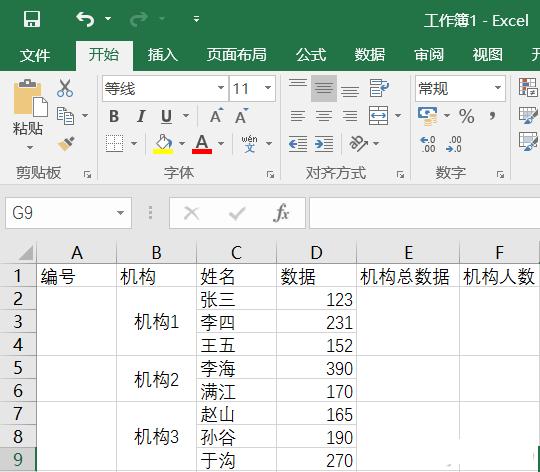Viewport: 540px width, 472px height.
Task: Decrease font size with smaller A
Action: pos(241,116)
